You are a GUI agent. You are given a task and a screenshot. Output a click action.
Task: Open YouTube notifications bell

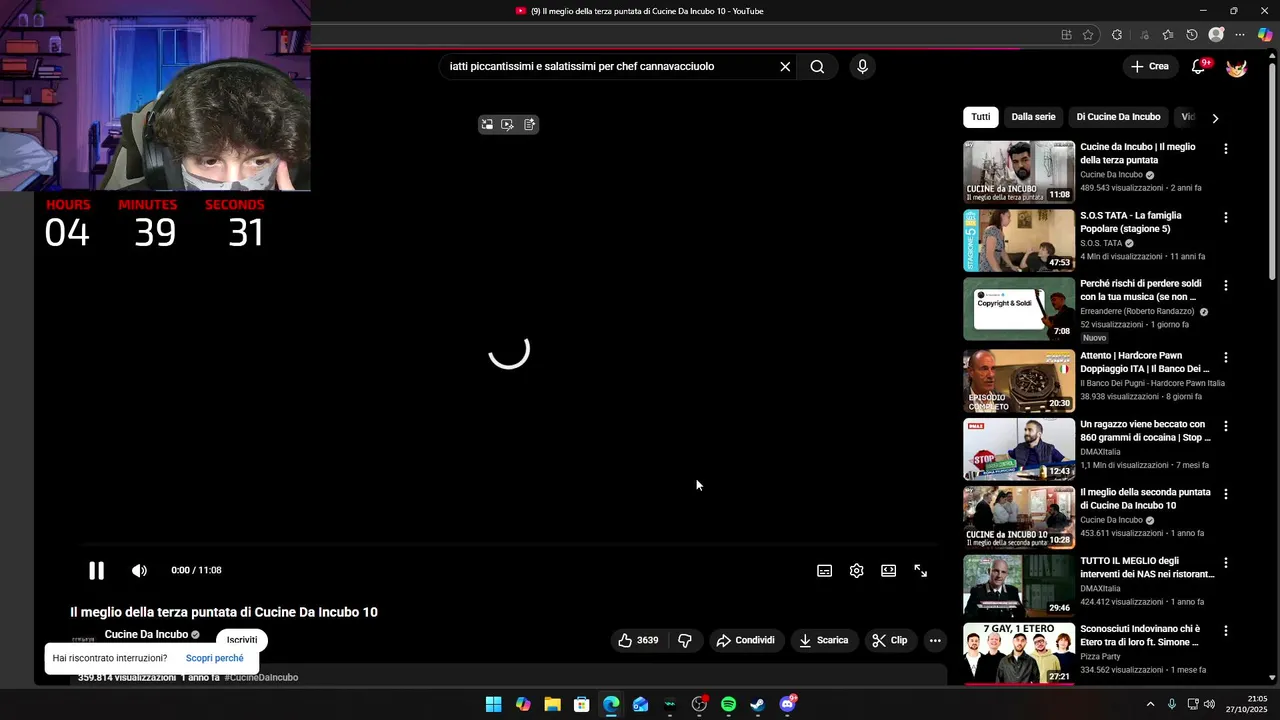tap(1198, 67)
